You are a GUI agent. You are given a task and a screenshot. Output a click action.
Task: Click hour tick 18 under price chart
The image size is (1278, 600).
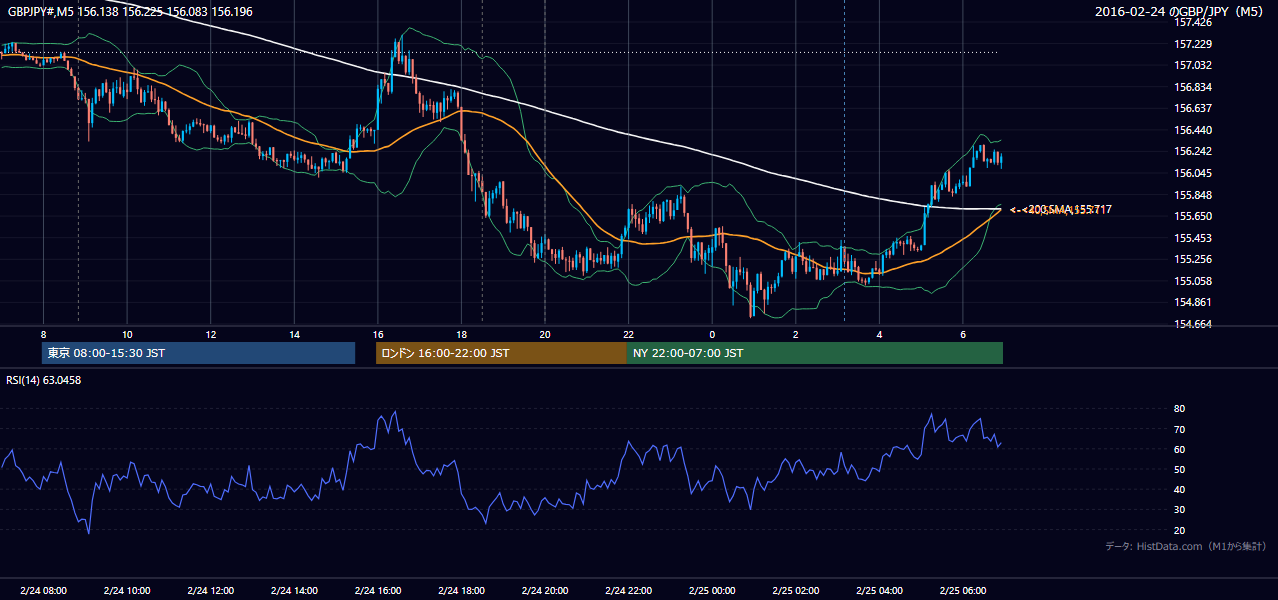point(461,334)
